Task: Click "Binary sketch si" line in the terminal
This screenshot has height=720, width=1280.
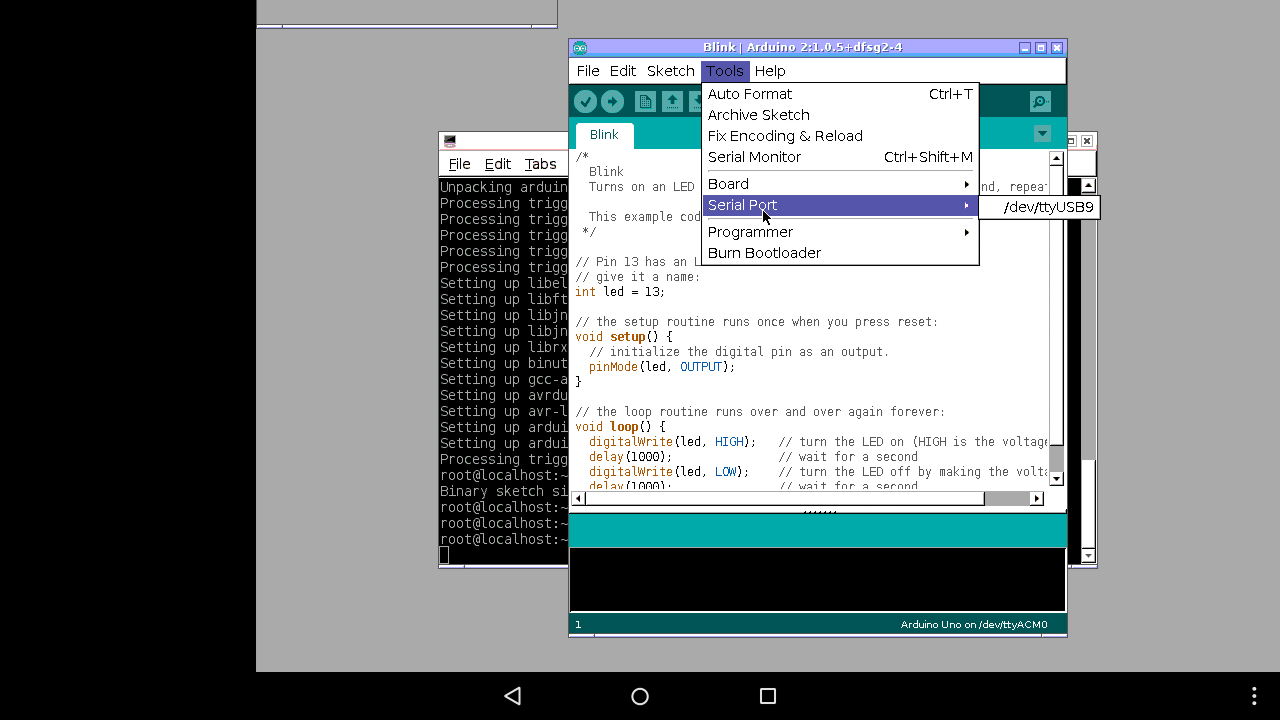Action: (x=505, y=491)
